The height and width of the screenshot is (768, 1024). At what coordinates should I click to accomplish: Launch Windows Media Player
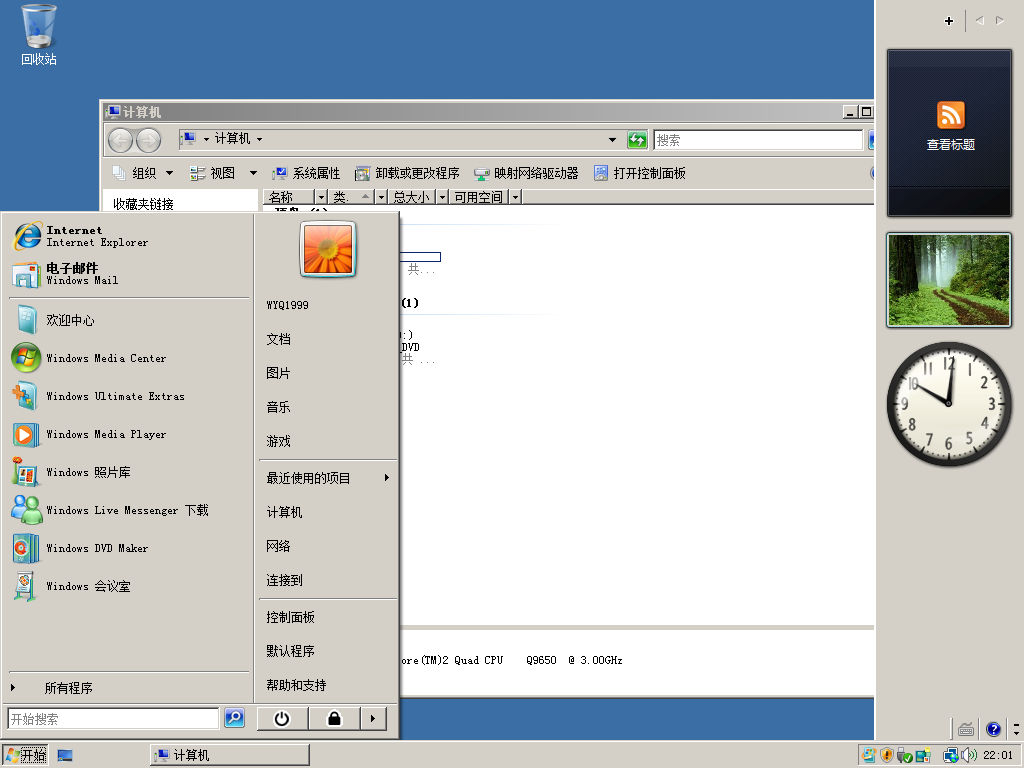129,434
